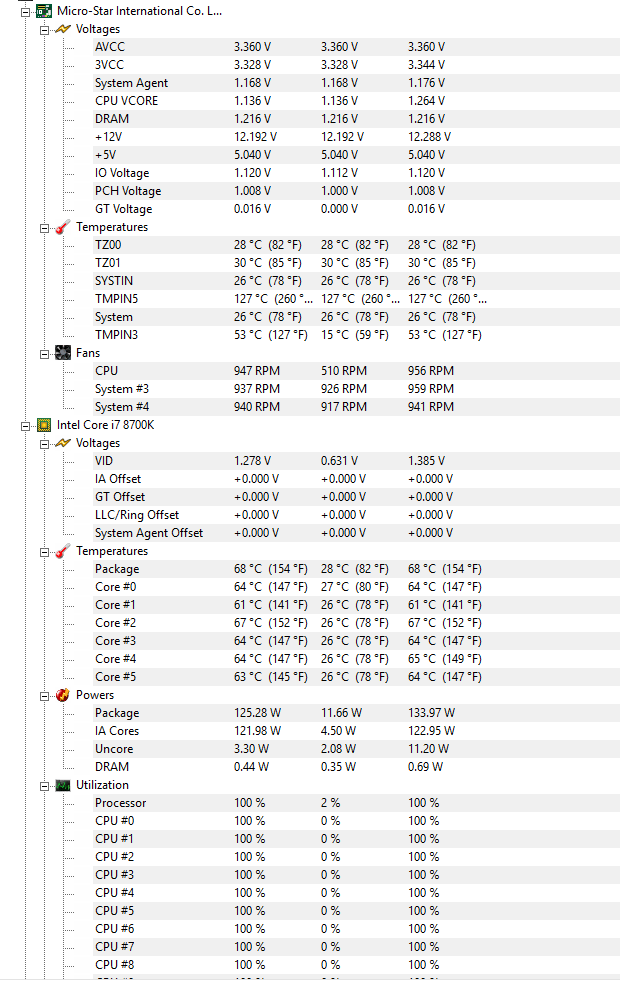Select the Core #0 temperature row
The width and height of the screenshot is (620, 981).
coord(357,587)
